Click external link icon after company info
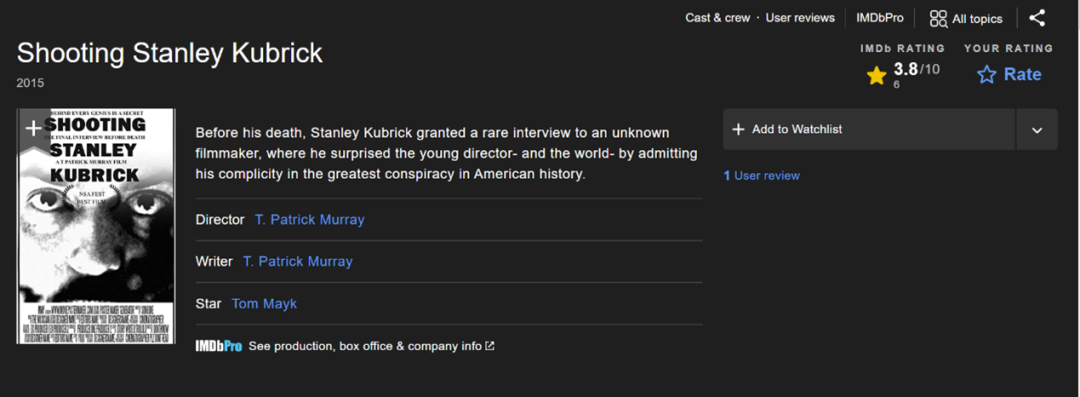Viewport: 1080px width, 397px height. (x=490, y=346)
